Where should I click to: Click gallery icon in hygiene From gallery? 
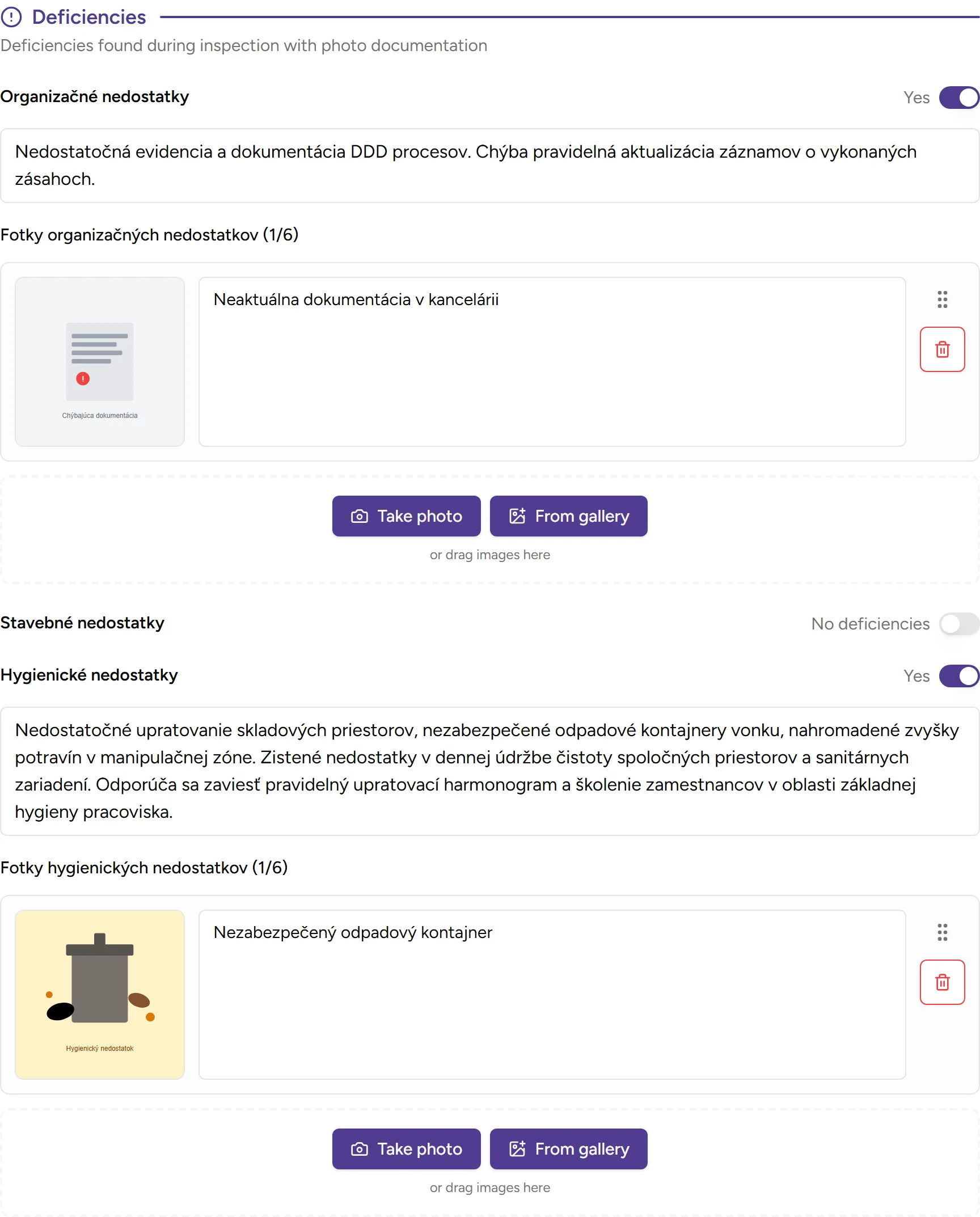coord(517,1149)
